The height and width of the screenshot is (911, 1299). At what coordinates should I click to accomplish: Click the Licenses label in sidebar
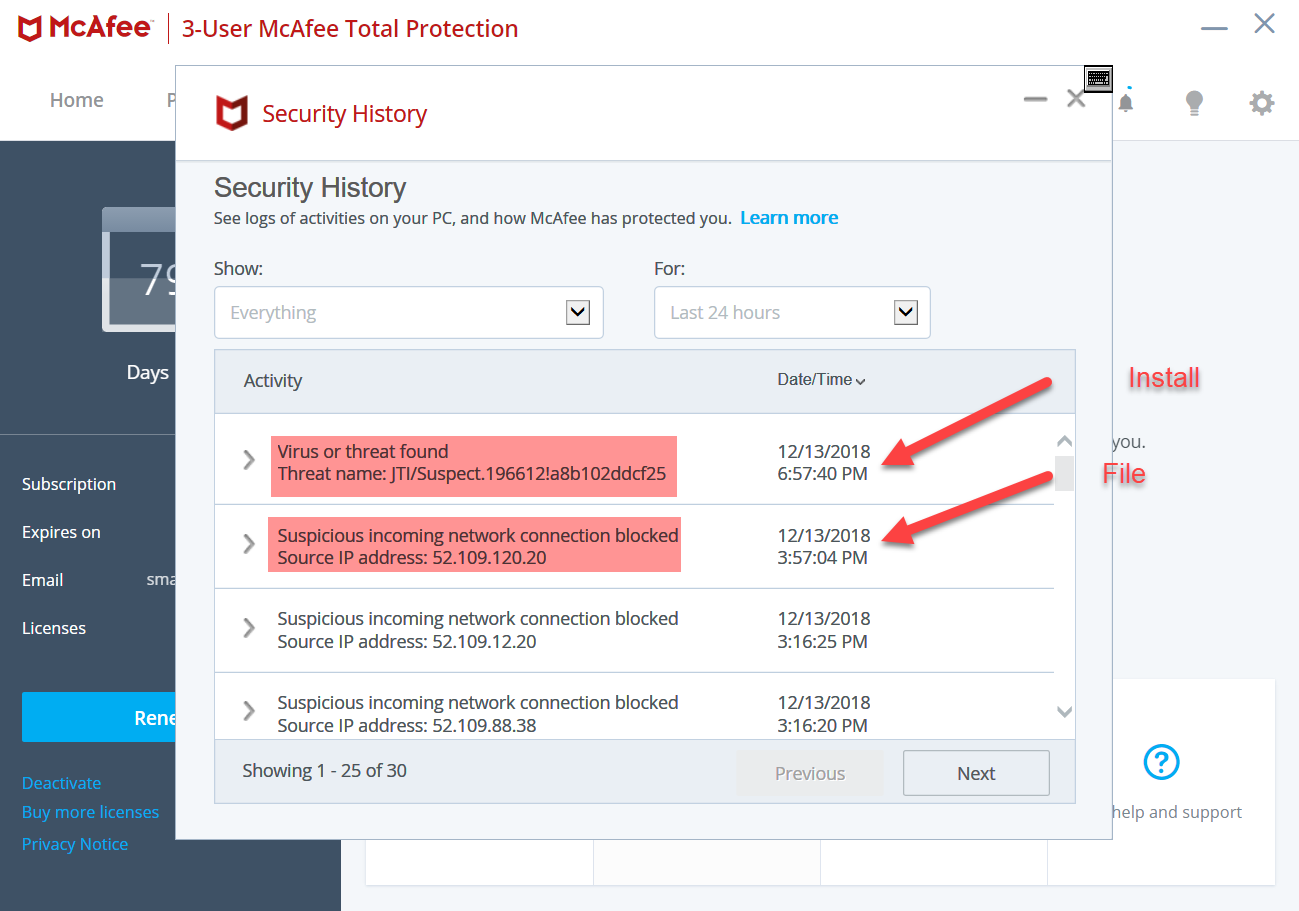click(54, 628)
